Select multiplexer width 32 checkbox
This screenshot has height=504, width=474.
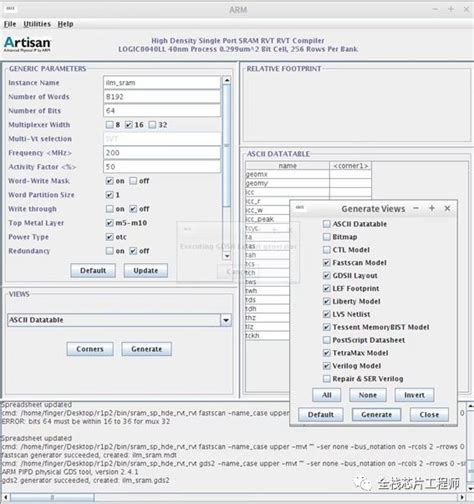point(152,125)
